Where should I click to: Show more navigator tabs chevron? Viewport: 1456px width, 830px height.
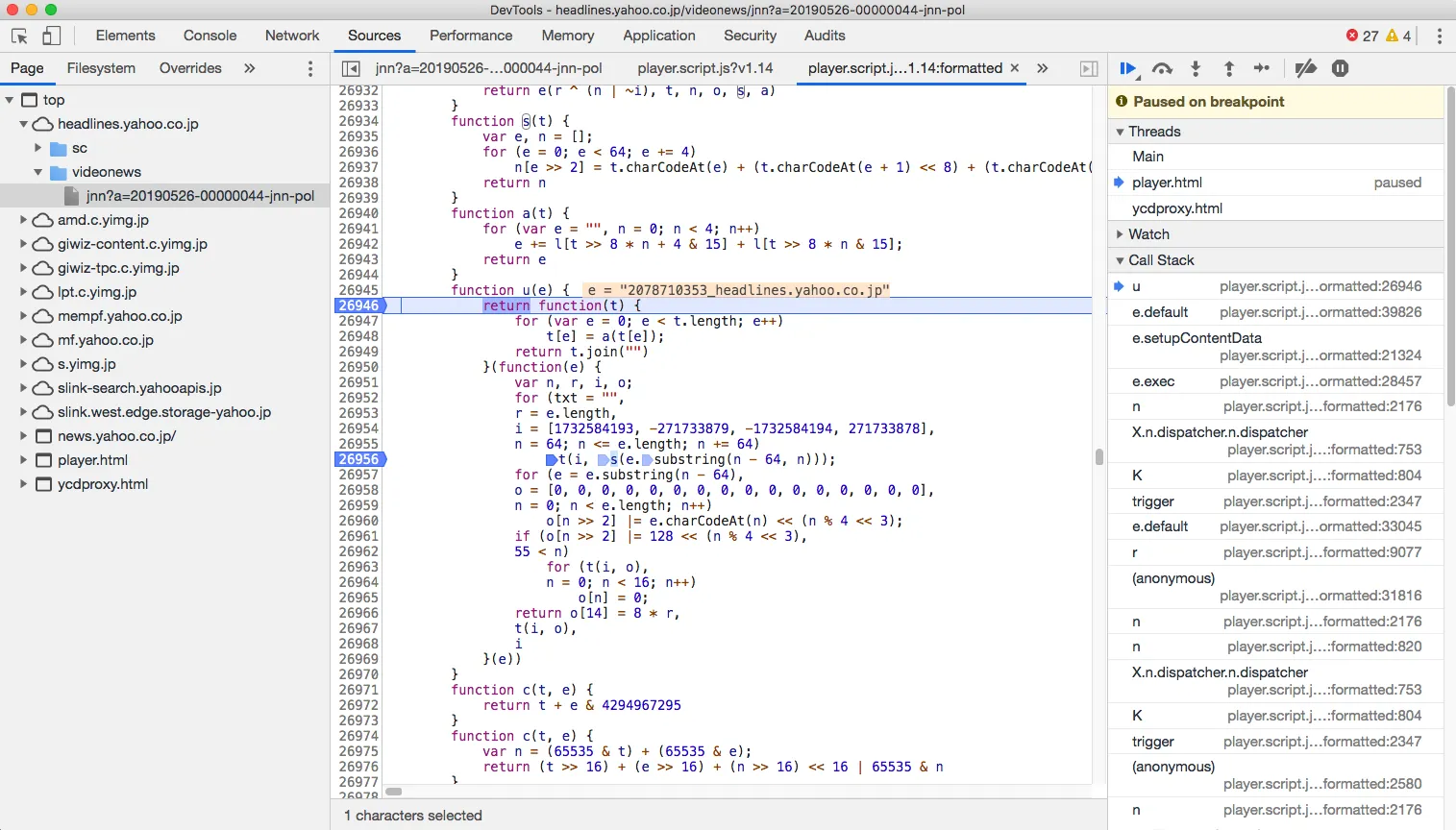(x=250, y=68)
